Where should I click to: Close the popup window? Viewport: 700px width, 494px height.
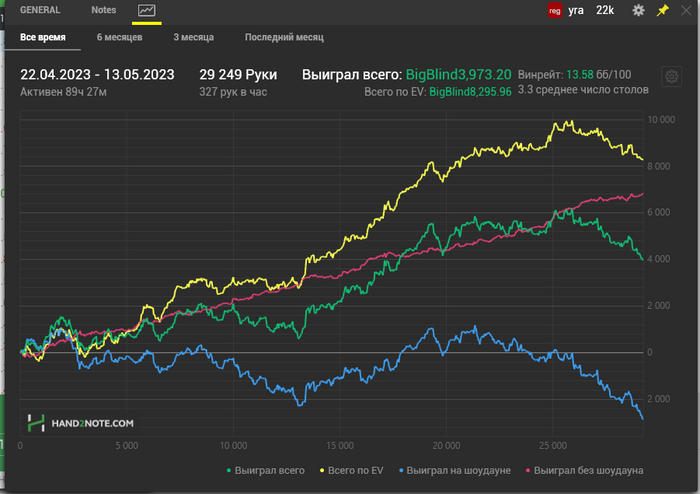(x=686, y=10)
